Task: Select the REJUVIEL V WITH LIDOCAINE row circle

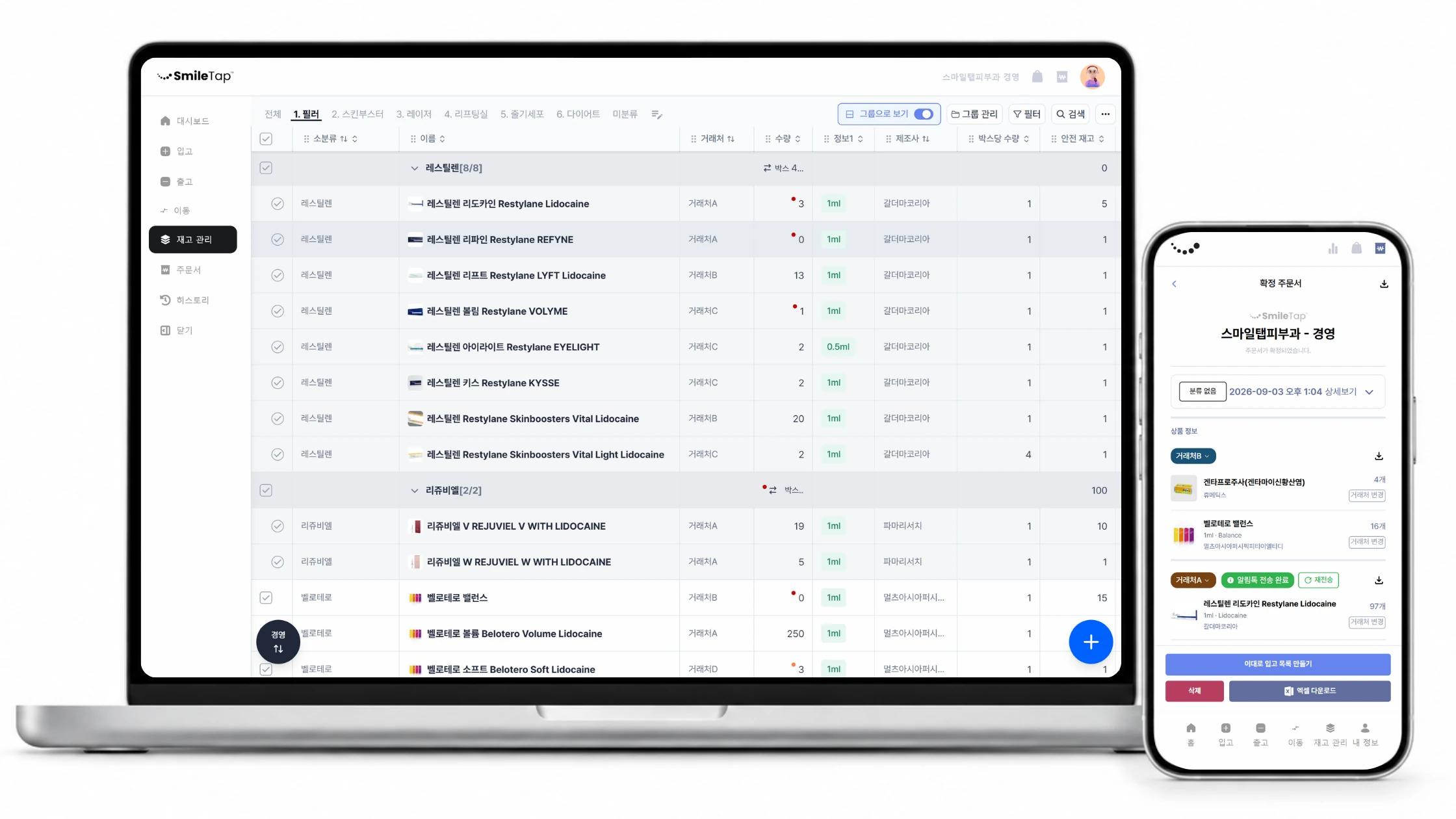Action: (278, 526)
